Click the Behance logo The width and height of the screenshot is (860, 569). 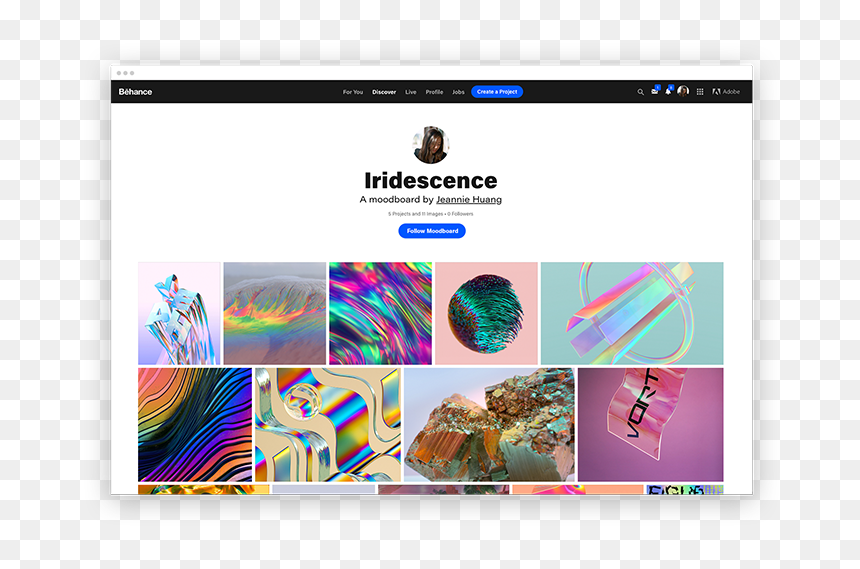135,92
